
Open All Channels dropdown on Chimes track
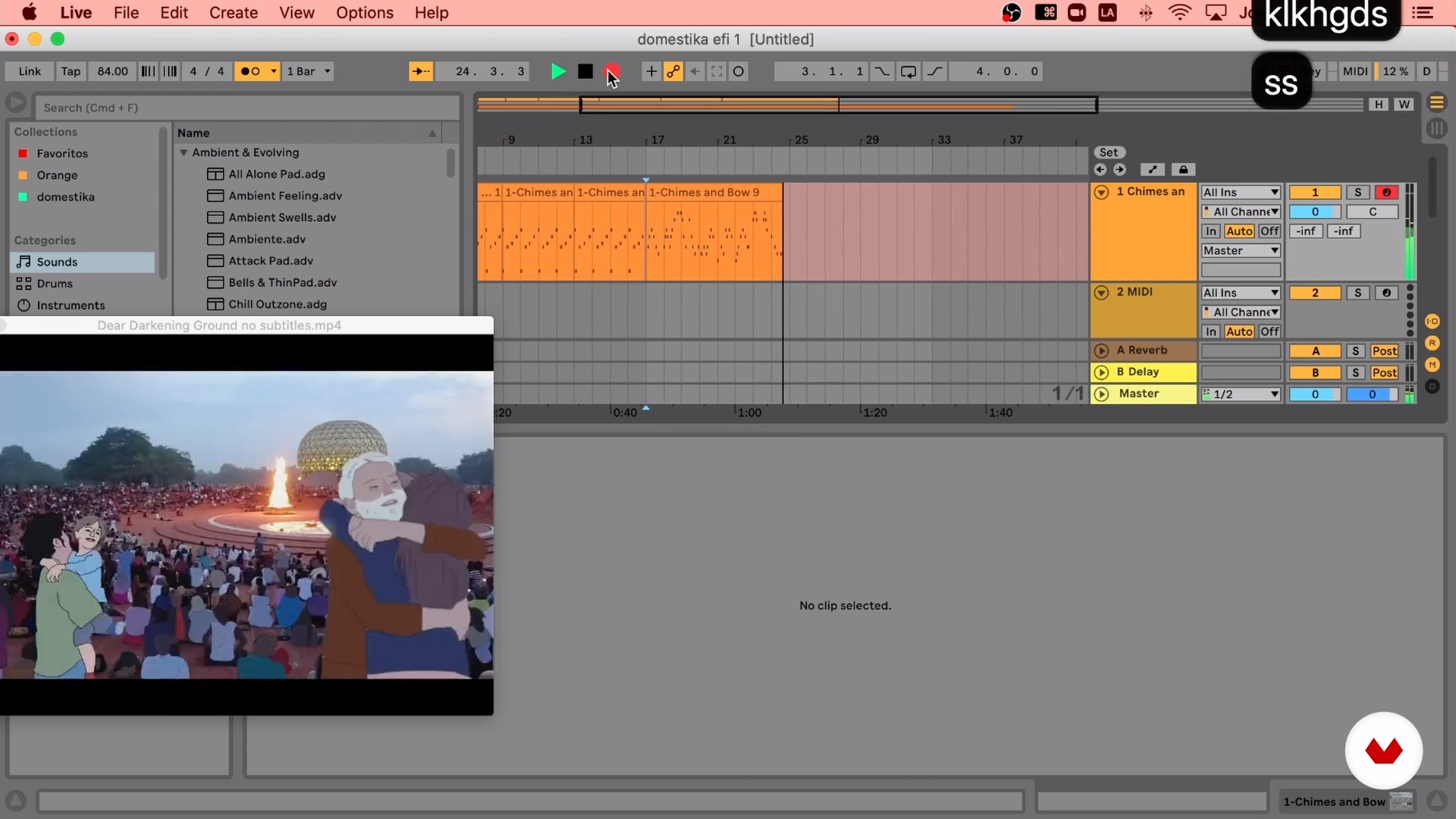pyautogui.click(x=1241, y=212)
